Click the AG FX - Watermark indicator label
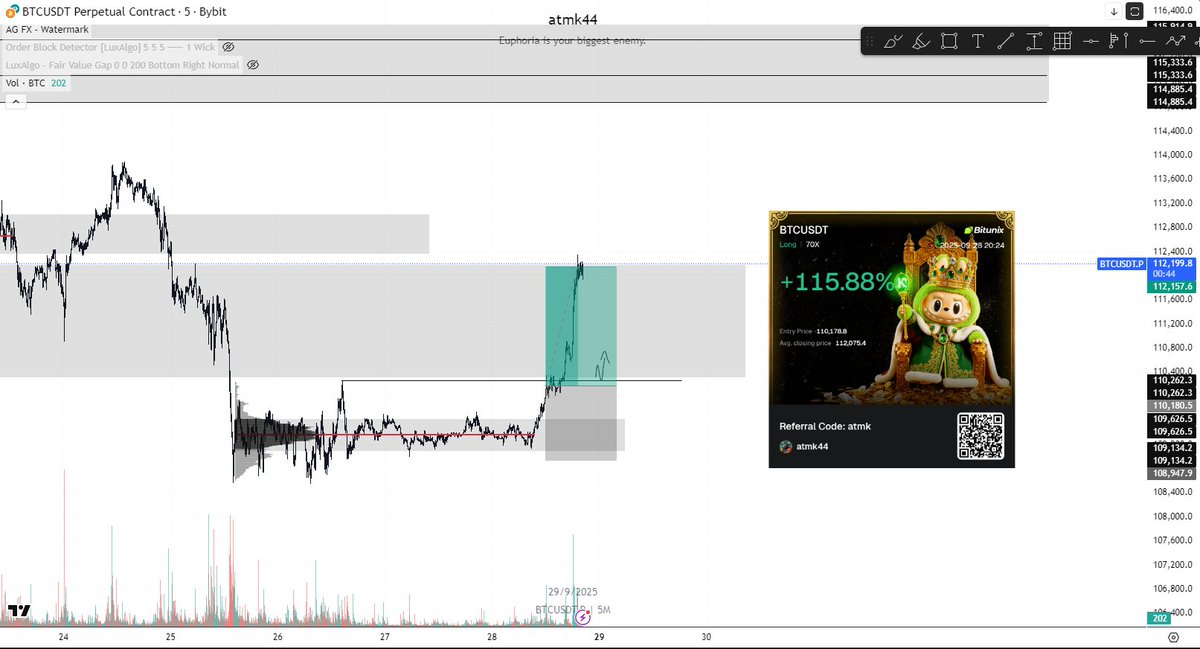The image size is (1200, 649). point(47,30)
